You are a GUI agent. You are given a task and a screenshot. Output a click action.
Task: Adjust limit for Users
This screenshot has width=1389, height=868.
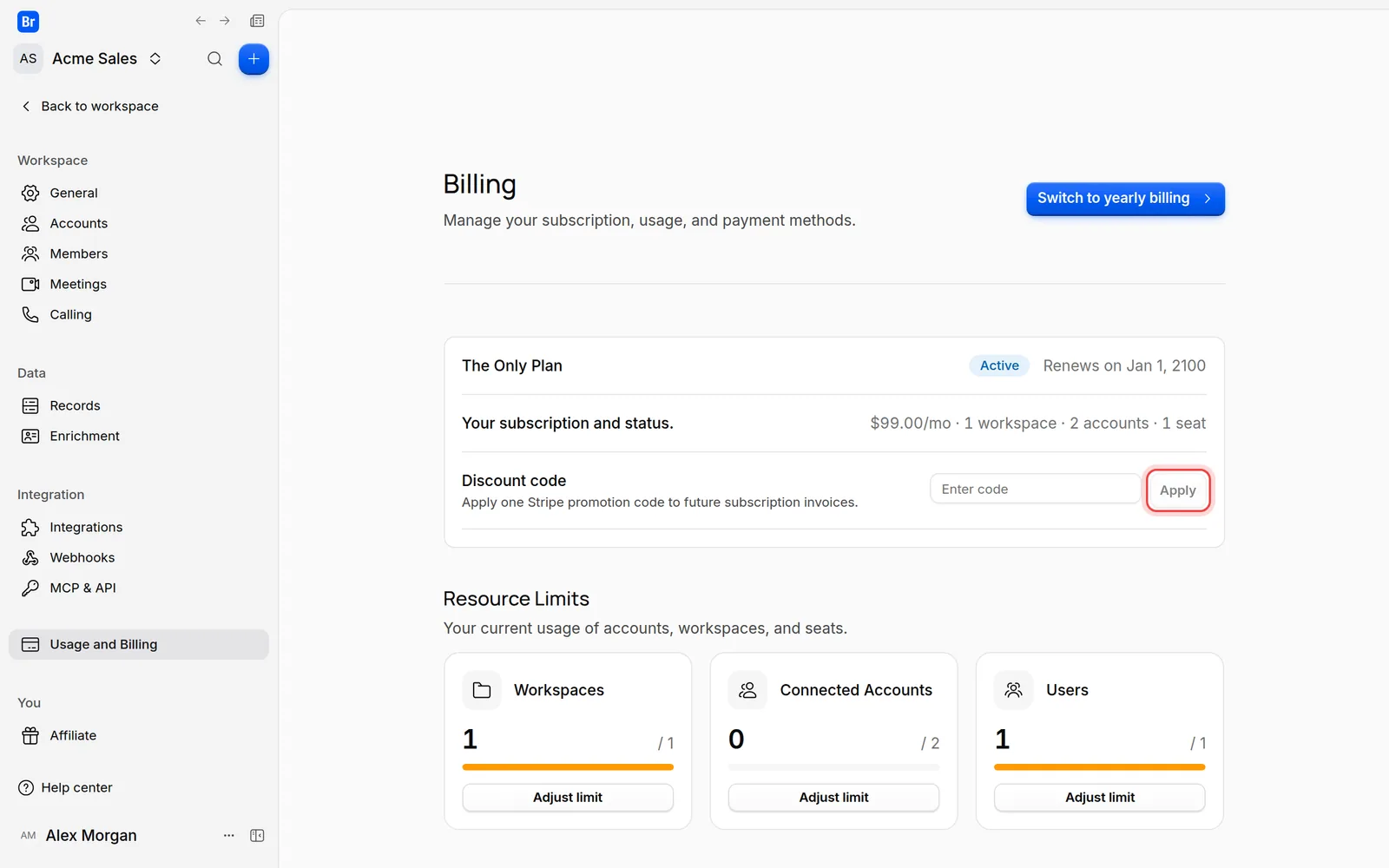[1099, 797]
